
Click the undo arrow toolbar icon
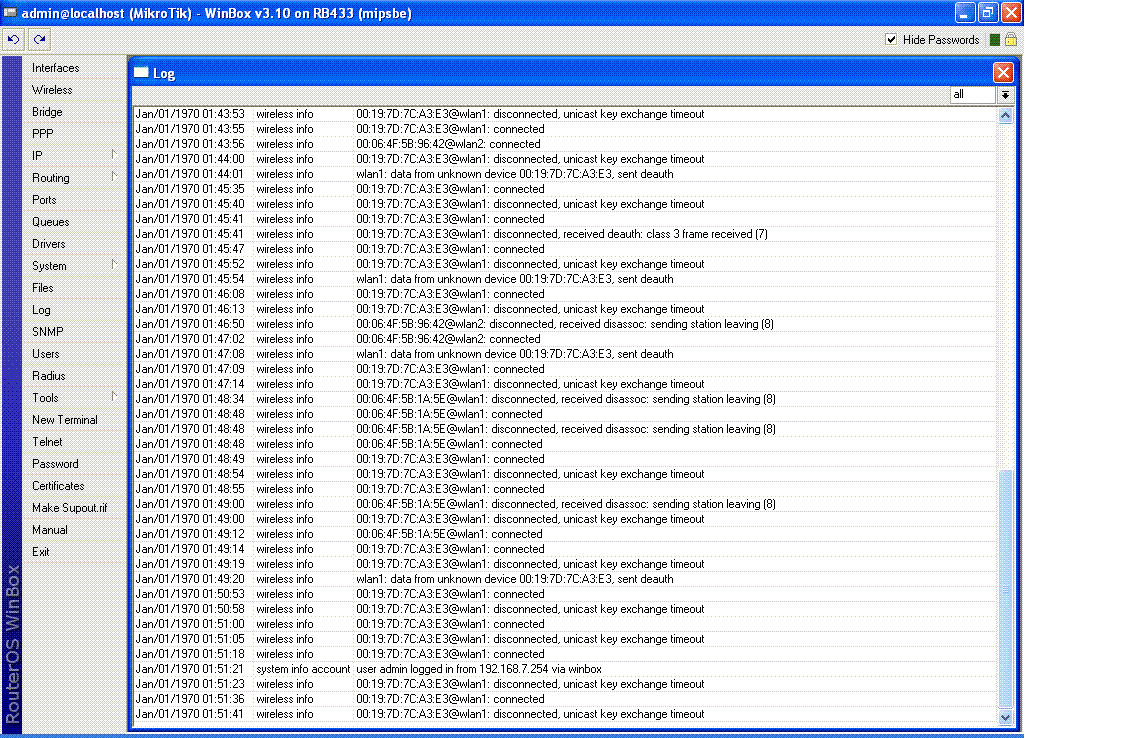(x=14, y=39)
